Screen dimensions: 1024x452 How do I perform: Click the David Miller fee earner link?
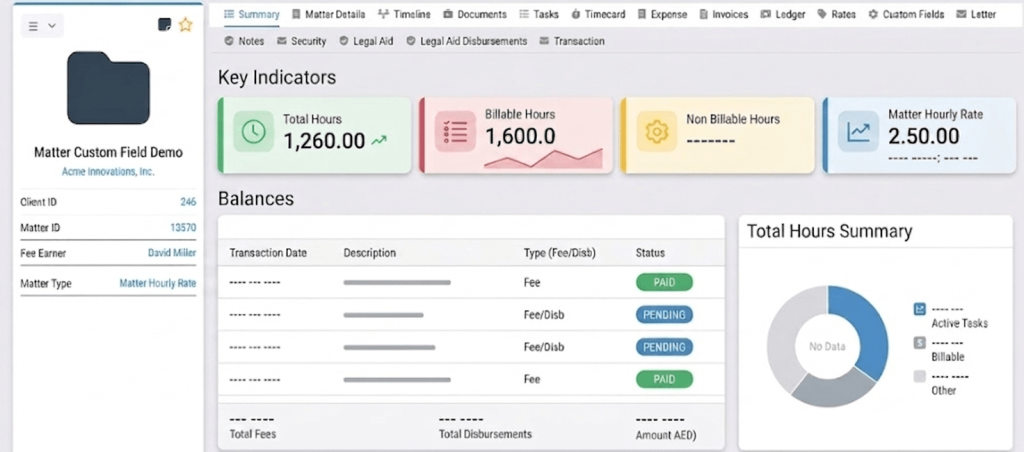(x=171, y=253)
